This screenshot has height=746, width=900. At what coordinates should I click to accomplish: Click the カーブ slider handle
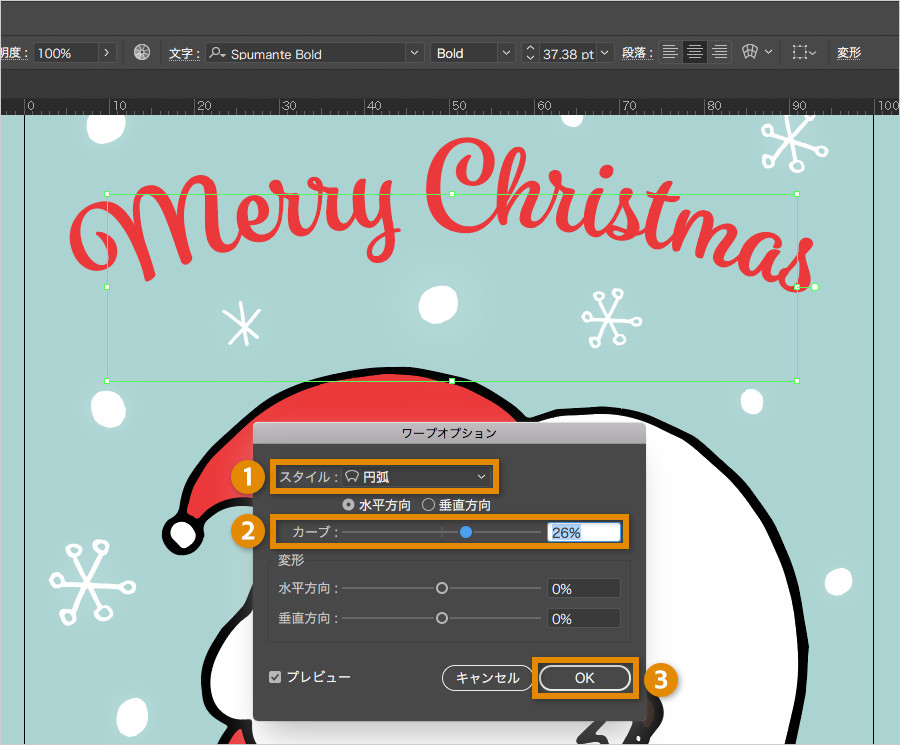click(x=466, y=532)
